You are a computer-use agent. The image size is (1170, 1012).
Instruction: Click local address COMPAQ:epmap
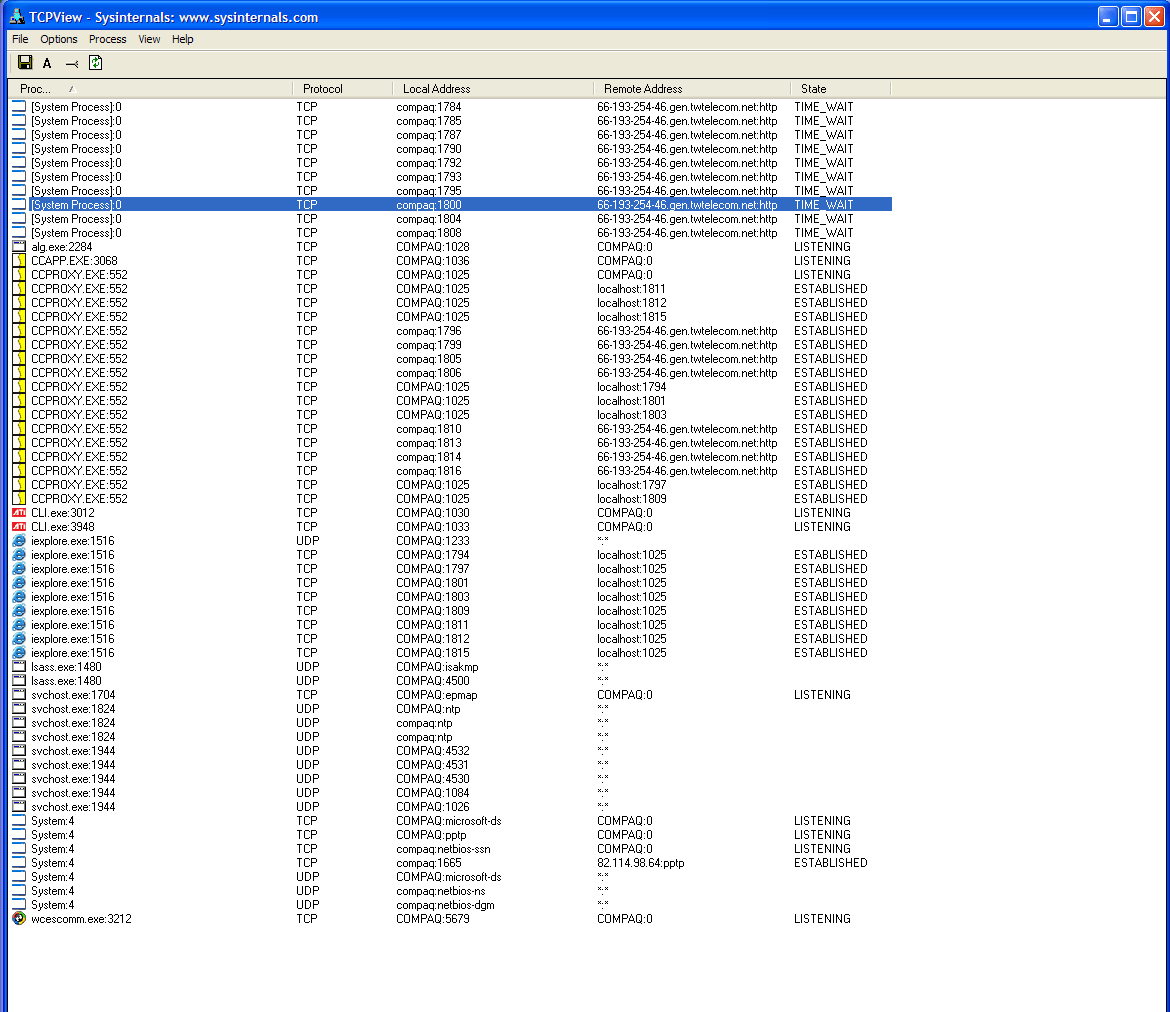[437, 695]
